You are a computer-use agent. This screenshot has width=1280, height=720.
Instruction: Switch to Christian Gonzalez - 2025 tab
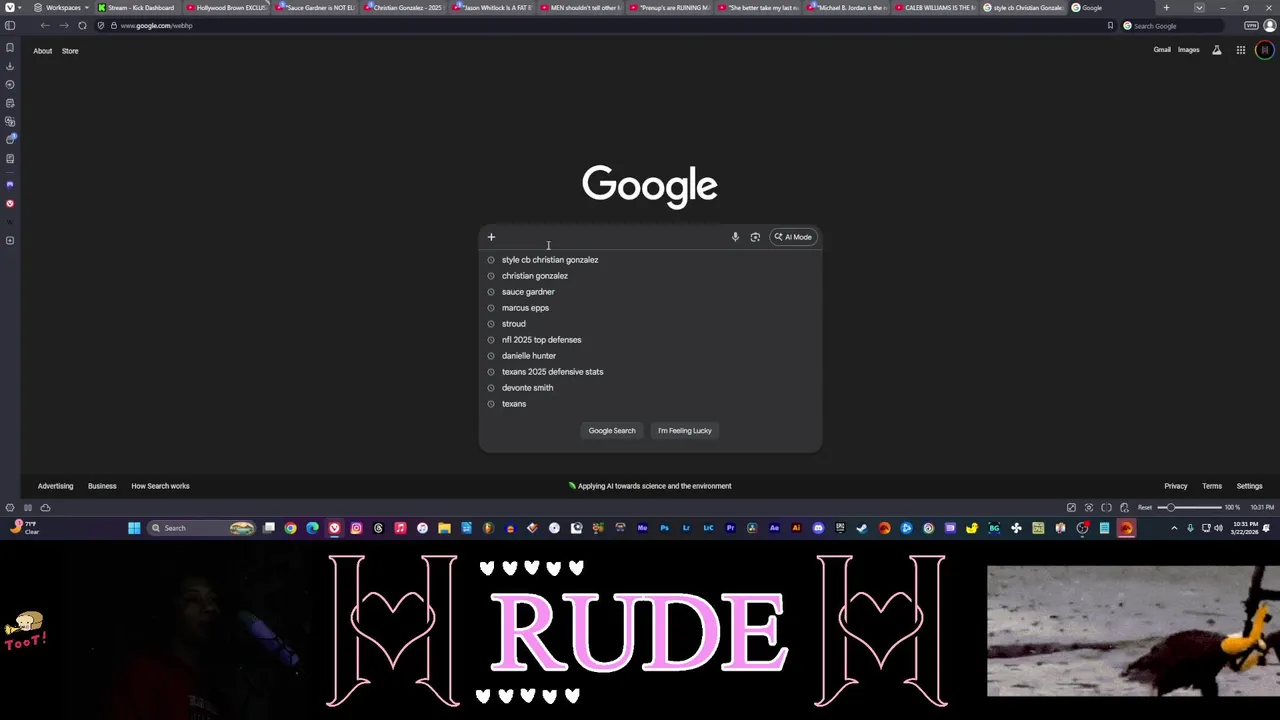(404, 7)
